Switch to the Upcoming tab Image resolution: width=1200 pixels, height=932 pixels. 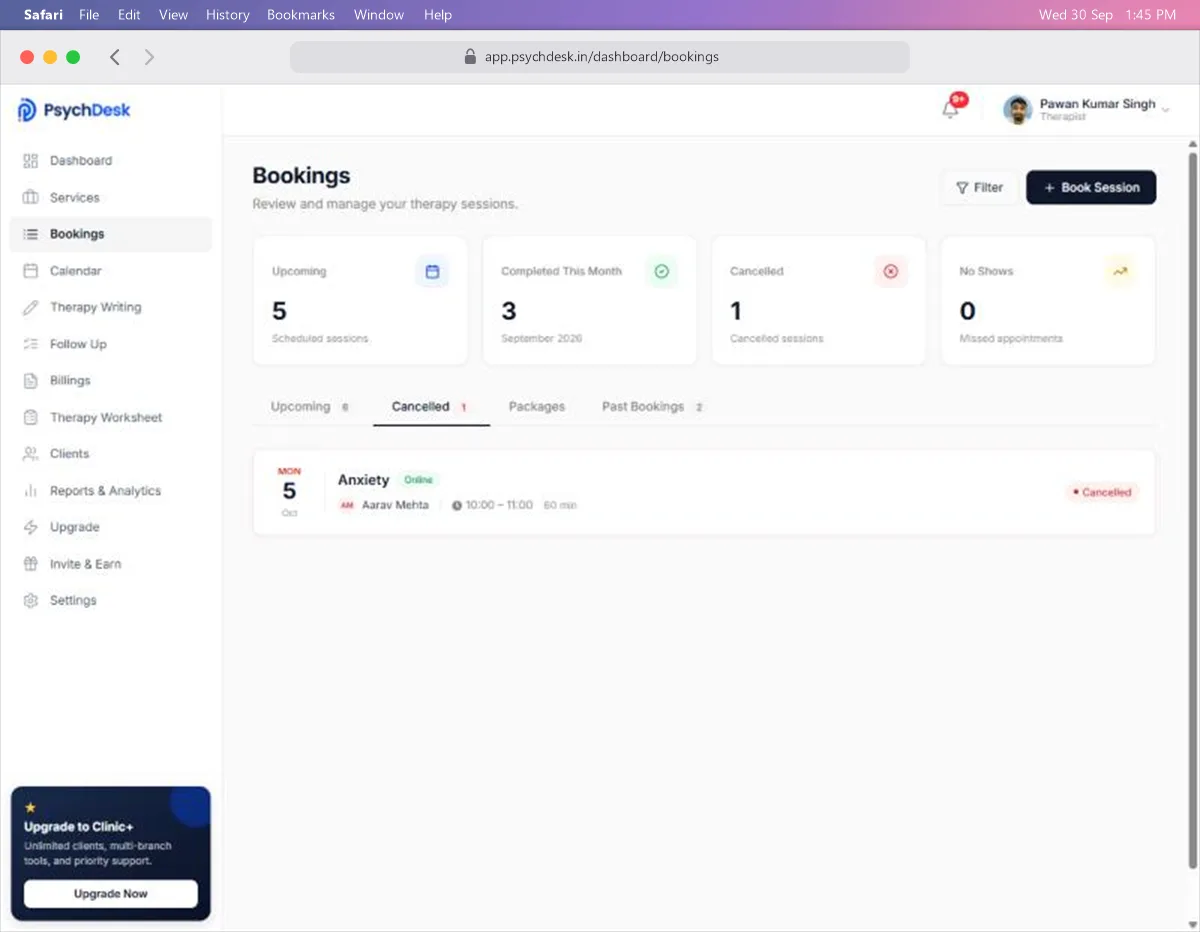[x=310, y=407]
